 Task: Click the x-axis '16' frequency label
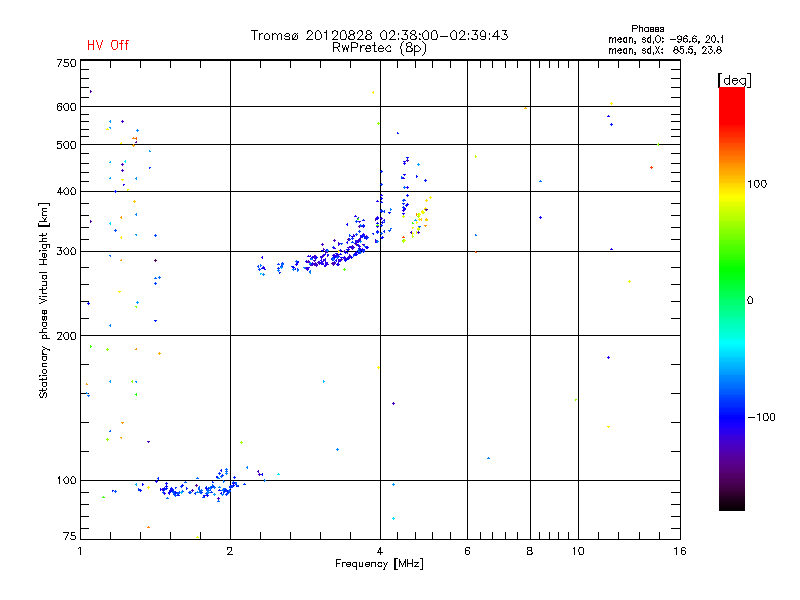point(680,551)
